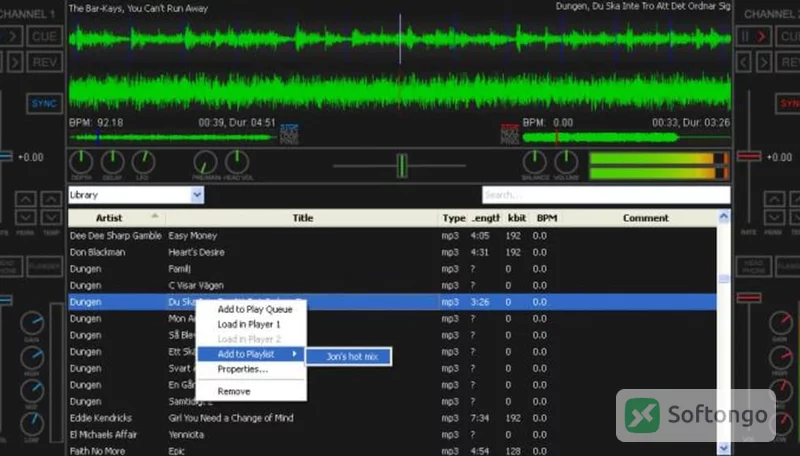The height and width of the screenshot is (456, 800).
Task: Choose Load in Player 1 from context menu
Action: pyautogui.click(x=249, y=324)
